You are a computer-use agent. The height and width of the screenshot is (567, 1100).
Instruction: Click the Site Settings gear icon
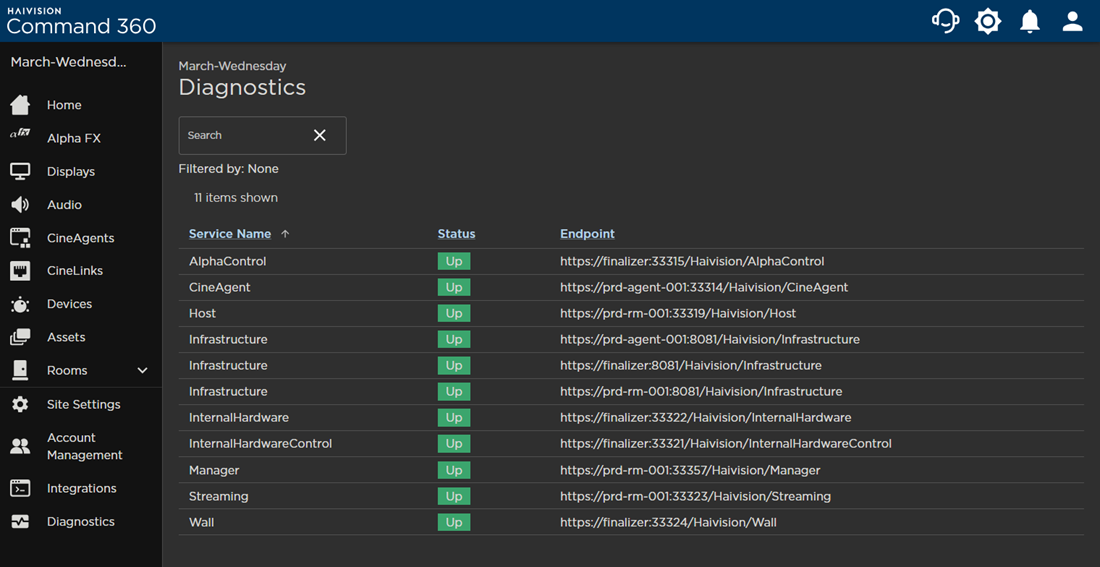pos(20,404)
